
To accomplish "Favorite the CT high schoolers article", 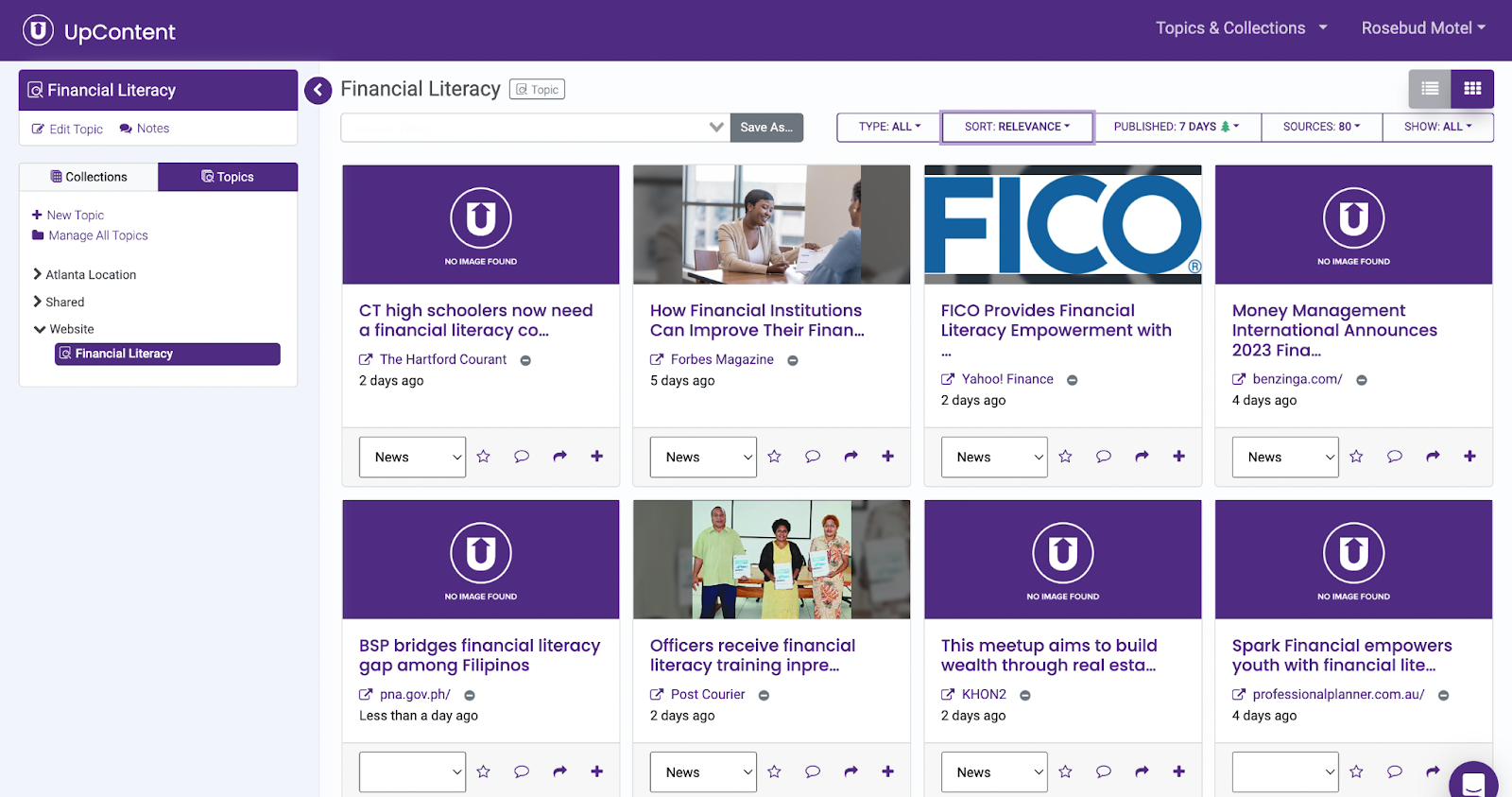I will coord(484,457).
